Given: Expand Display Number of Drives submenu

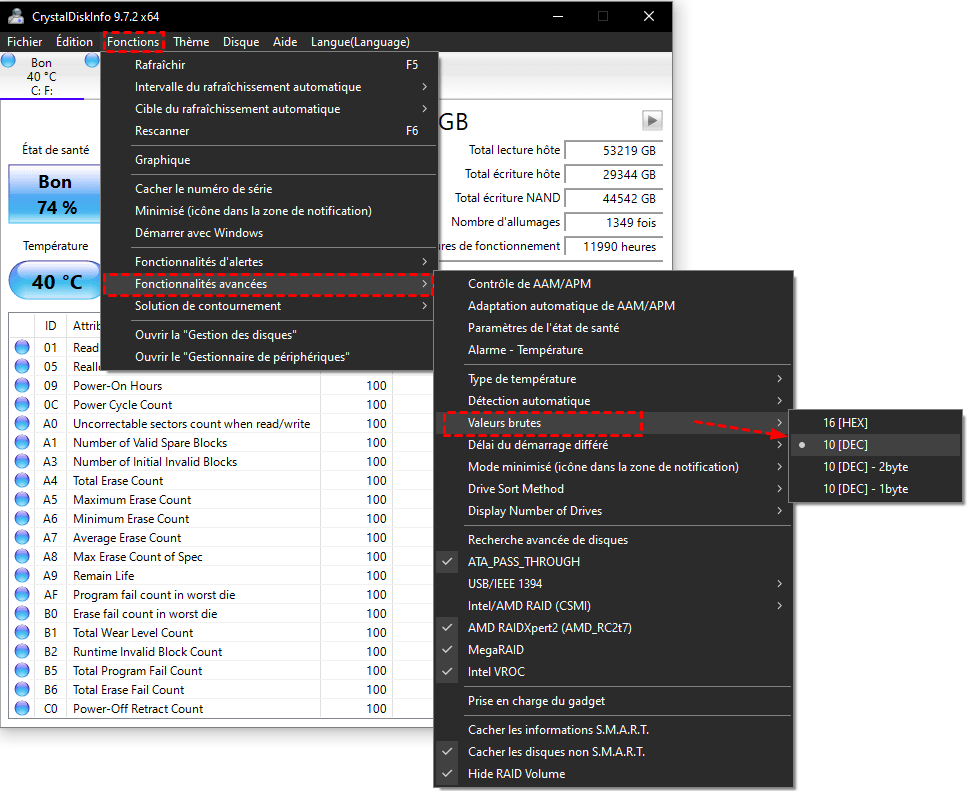Looking at the screenshot, I should coord(614,510).
